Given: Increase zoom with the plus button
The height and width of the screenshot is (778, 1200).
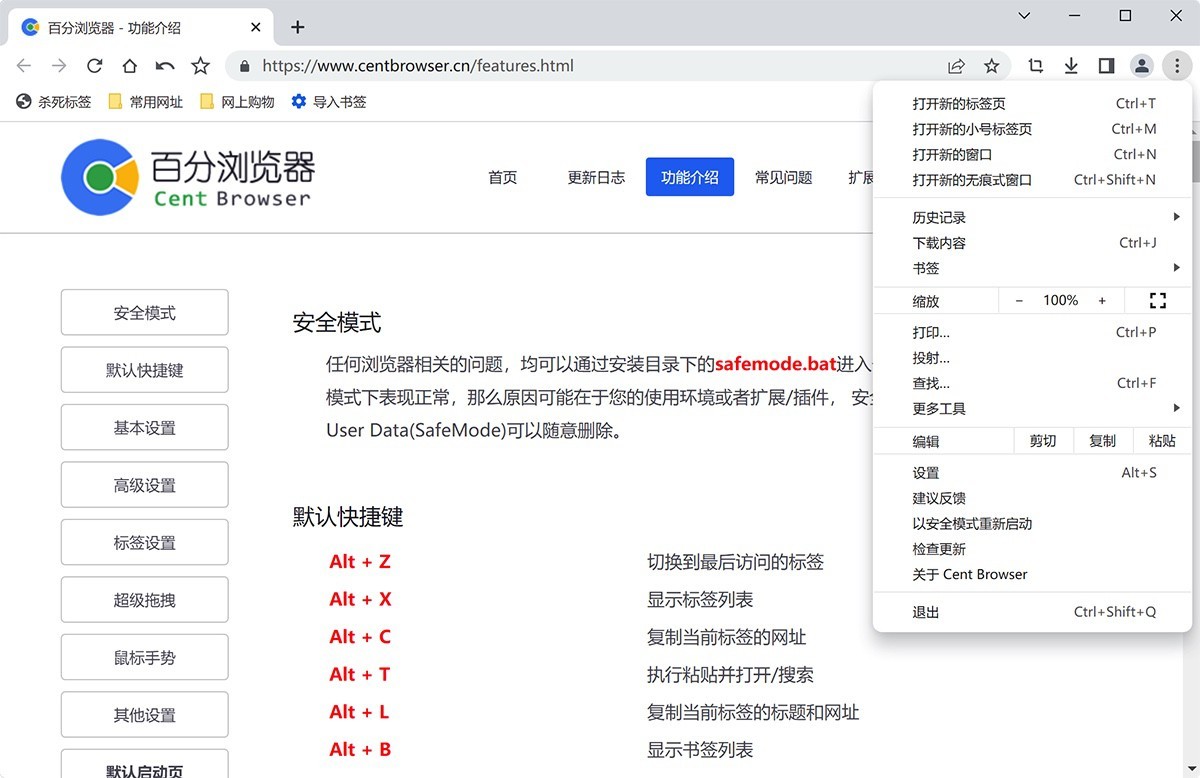Looking at the screenshot, I should click(x=1102, y=301).
